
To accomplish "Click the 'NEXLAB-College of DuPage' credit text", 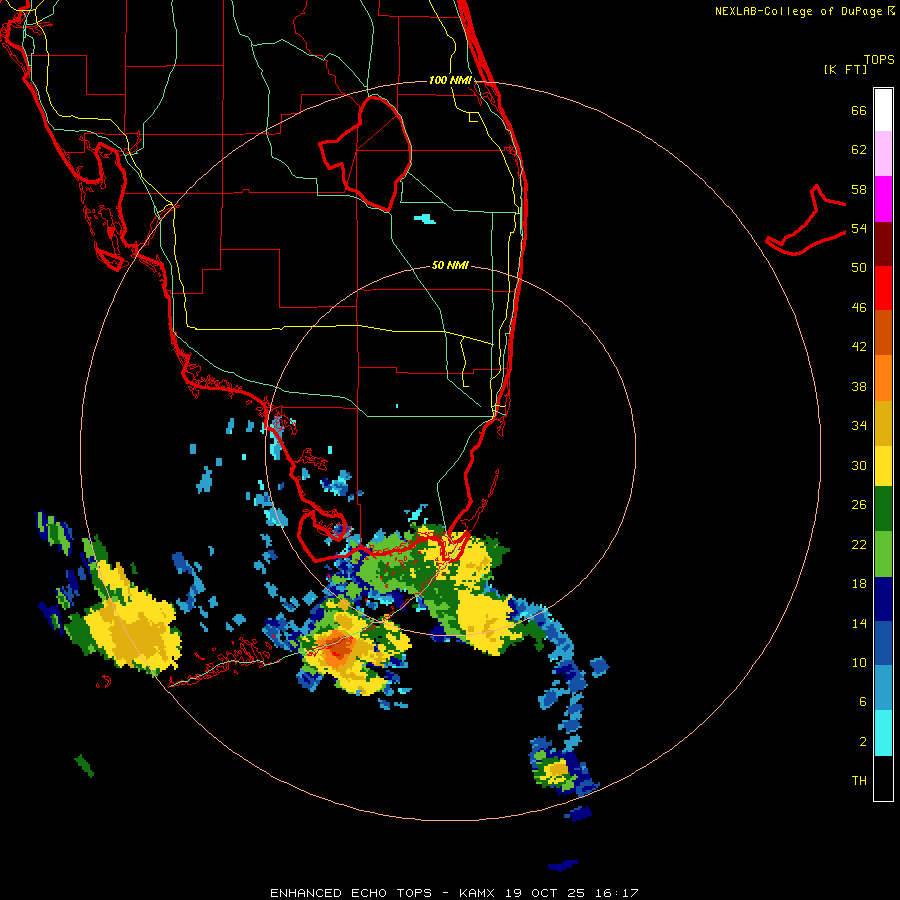I will pos(798,11).
